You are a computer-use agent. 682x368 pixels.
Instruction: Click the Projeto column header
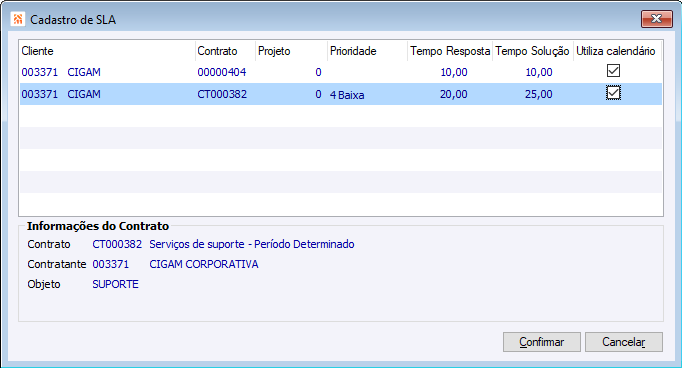point(291,51)
